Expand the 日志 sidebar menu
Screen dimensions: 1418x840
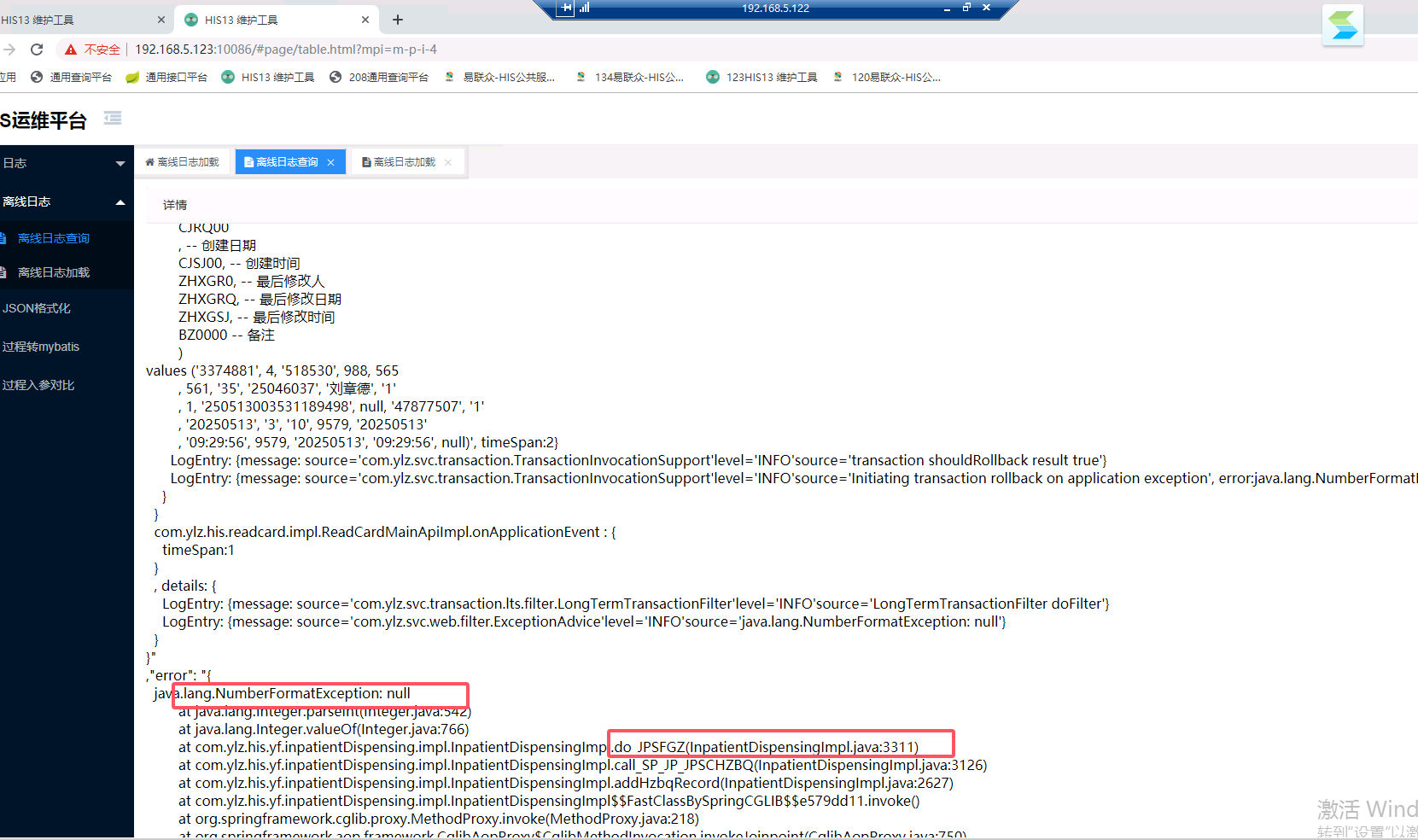tap(67, 163)
